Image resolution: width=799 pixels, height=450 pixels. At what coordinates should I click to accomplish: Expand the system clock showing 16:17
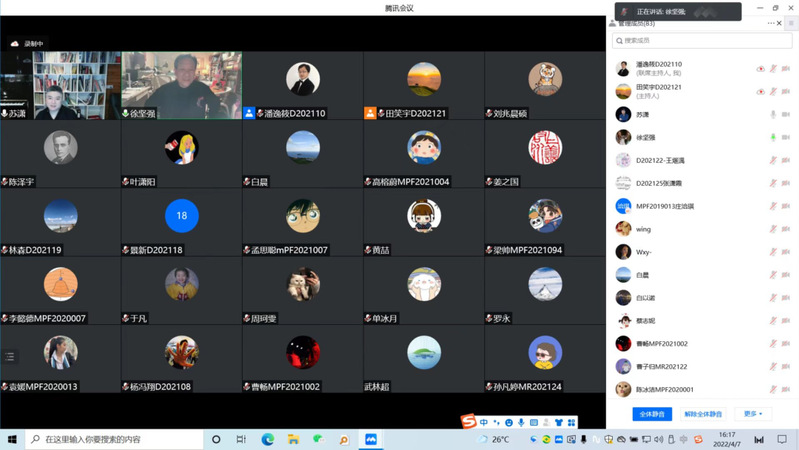[727, 439]
